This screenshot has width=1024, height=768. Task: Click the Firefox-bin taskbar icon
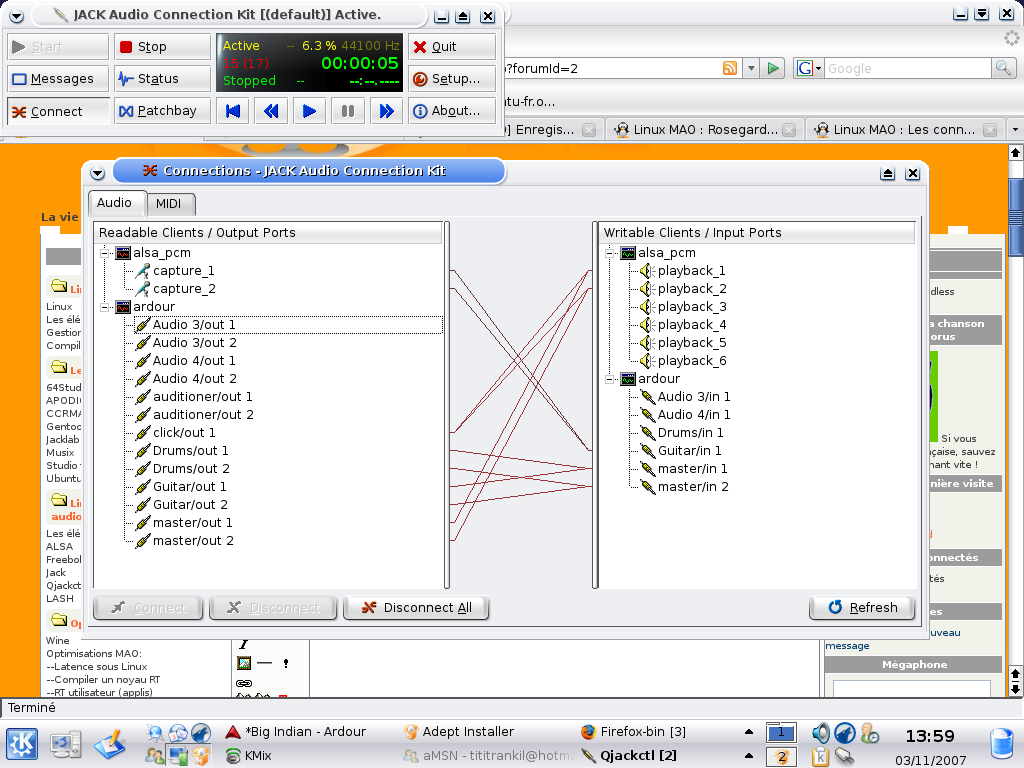588,732
